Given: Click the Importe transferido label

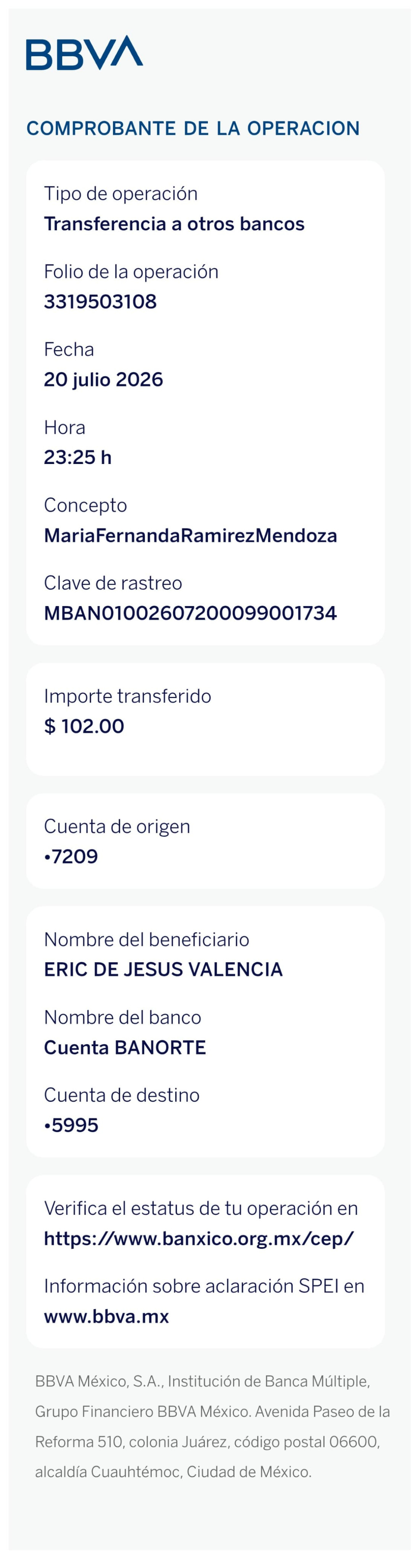Looking at the screenshot, I should tap(128, 696).
